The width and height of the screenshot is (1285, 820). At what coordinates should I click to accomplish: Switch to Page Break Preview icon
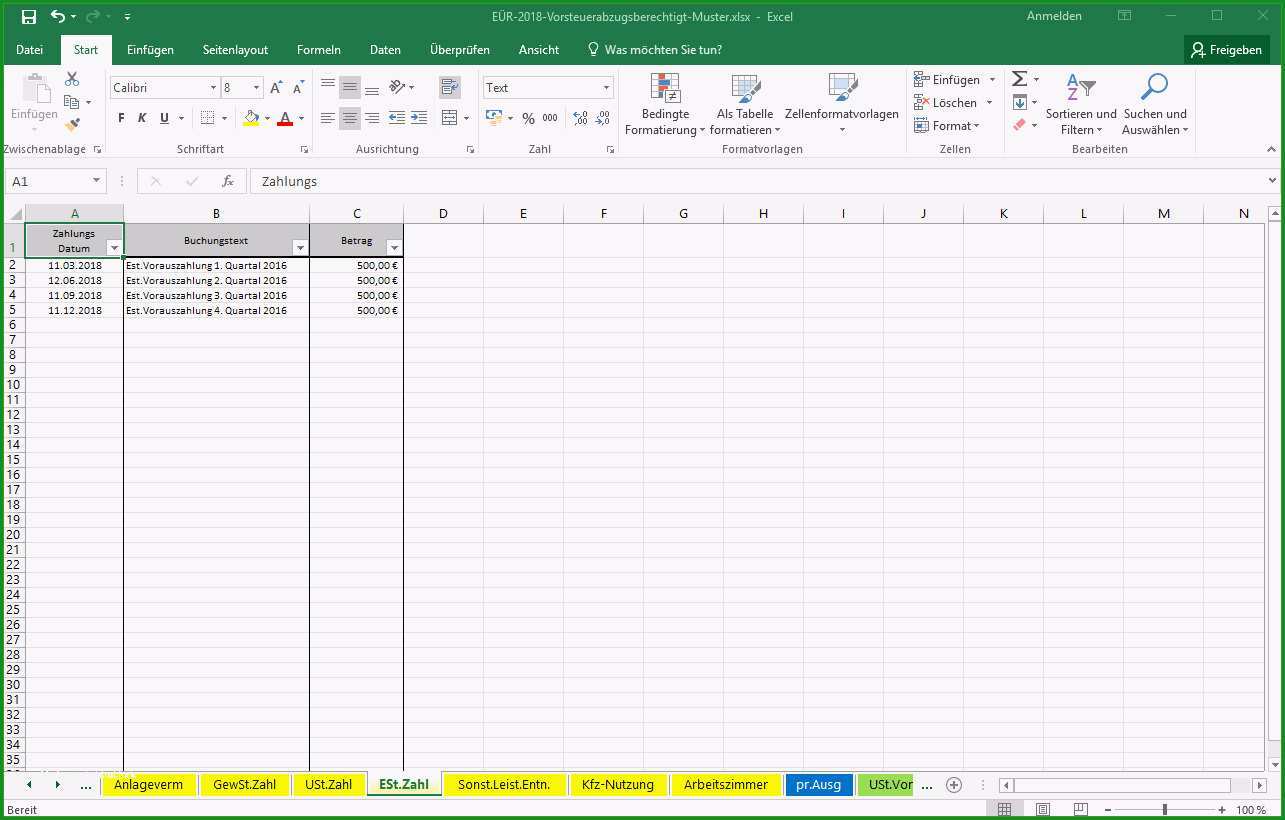[x=1080, y=809]
